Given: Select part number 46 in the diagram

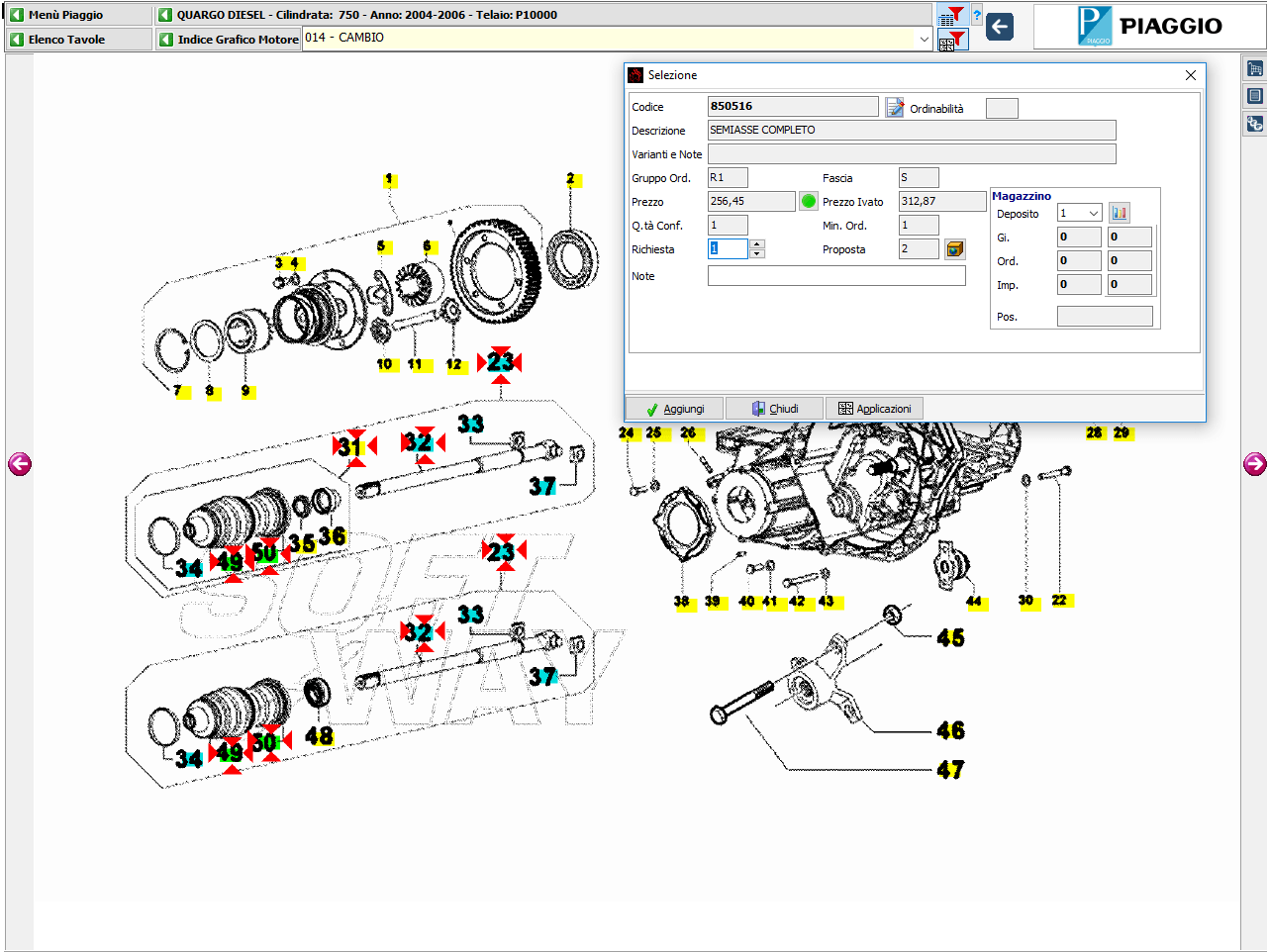Looking at the screenshot, I should click(x=950, y=730).
